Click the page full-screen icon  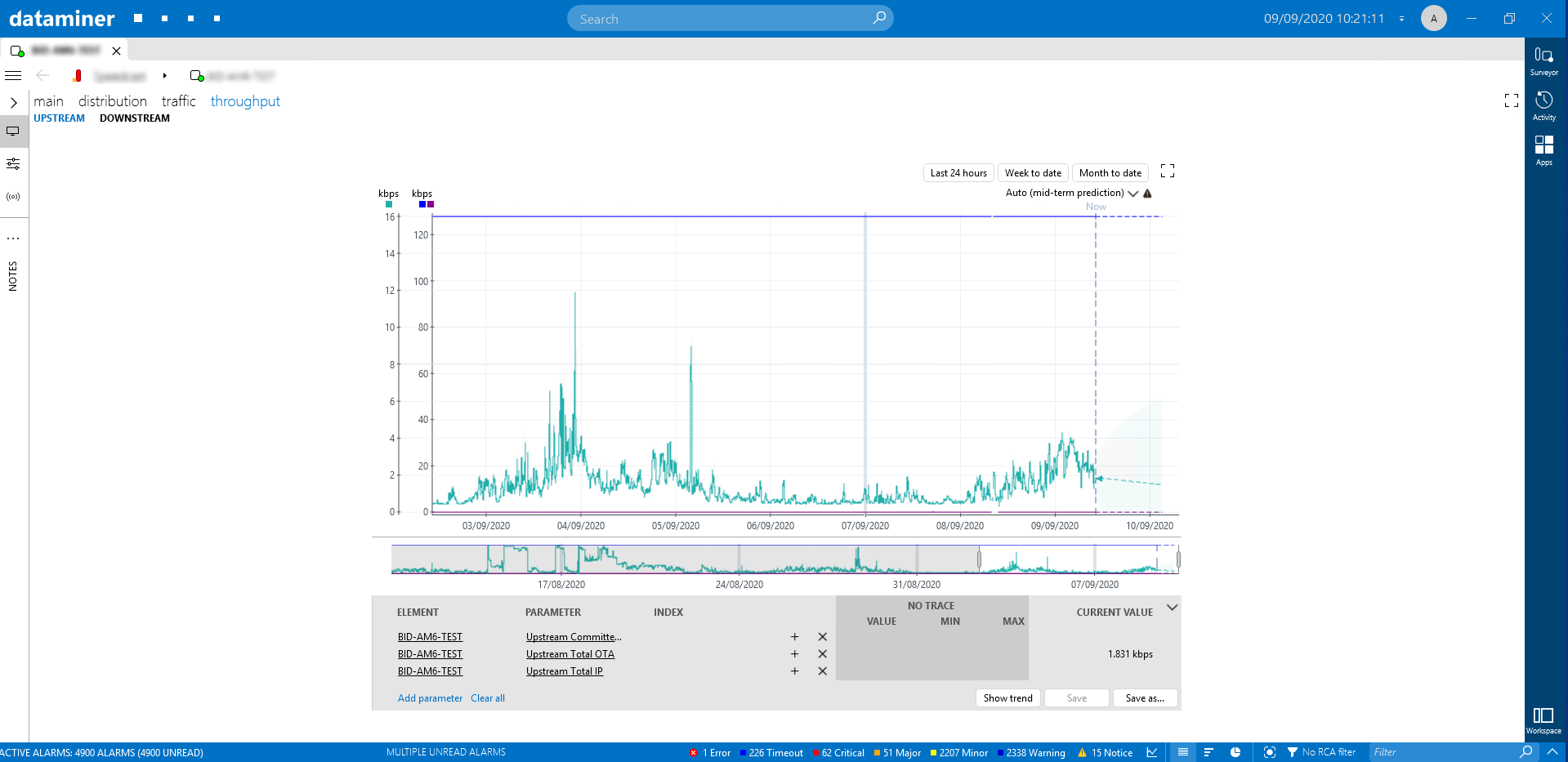pyautogui.click(x=1512, y=100)
